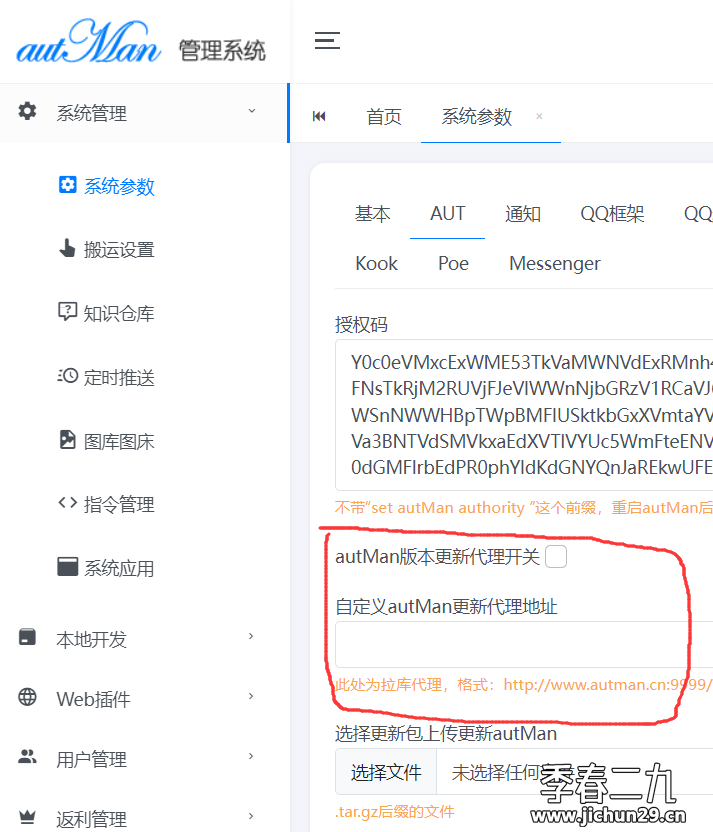Expand the 返利管理 submenu arrow

(251, 816)
